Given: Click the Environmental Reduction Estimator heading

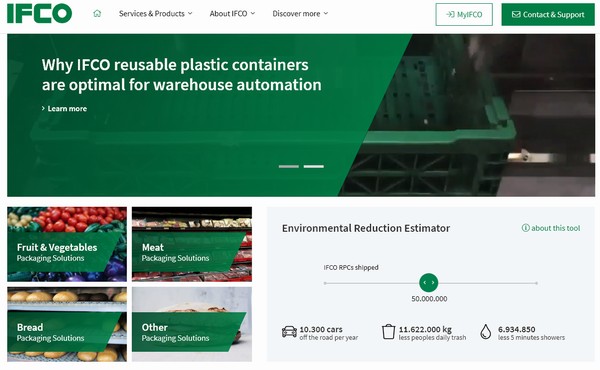Looking at the screenshot, I should click(366, 228).
